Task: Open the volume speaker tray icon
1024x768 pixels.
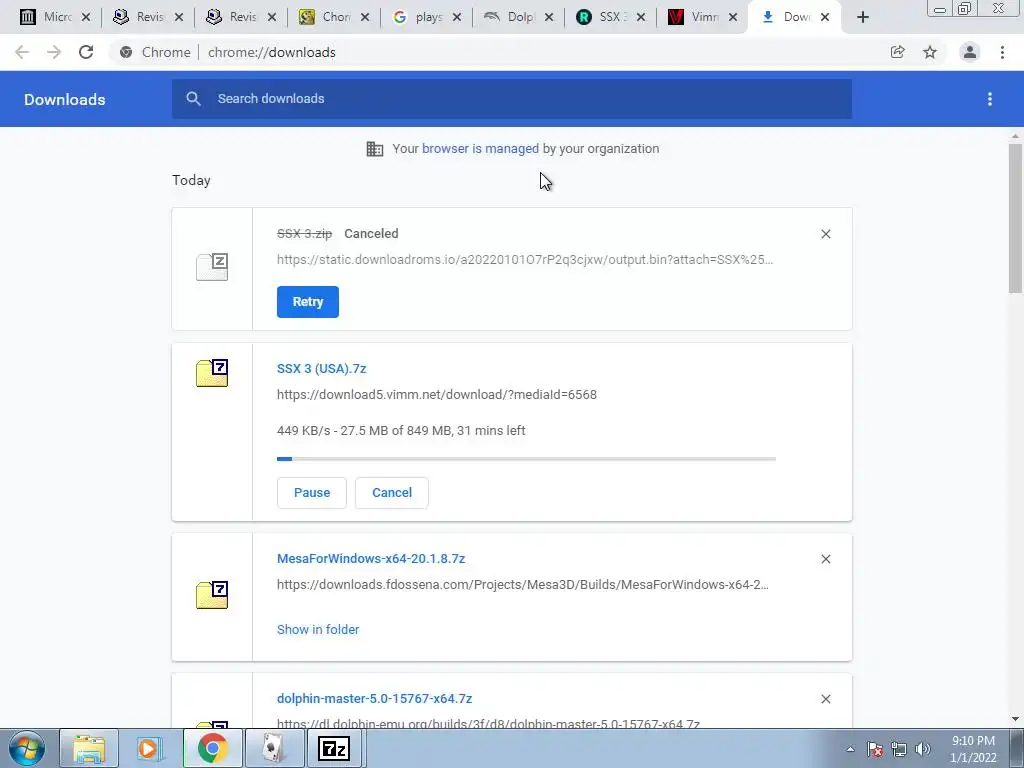Action: coord(923,749)
